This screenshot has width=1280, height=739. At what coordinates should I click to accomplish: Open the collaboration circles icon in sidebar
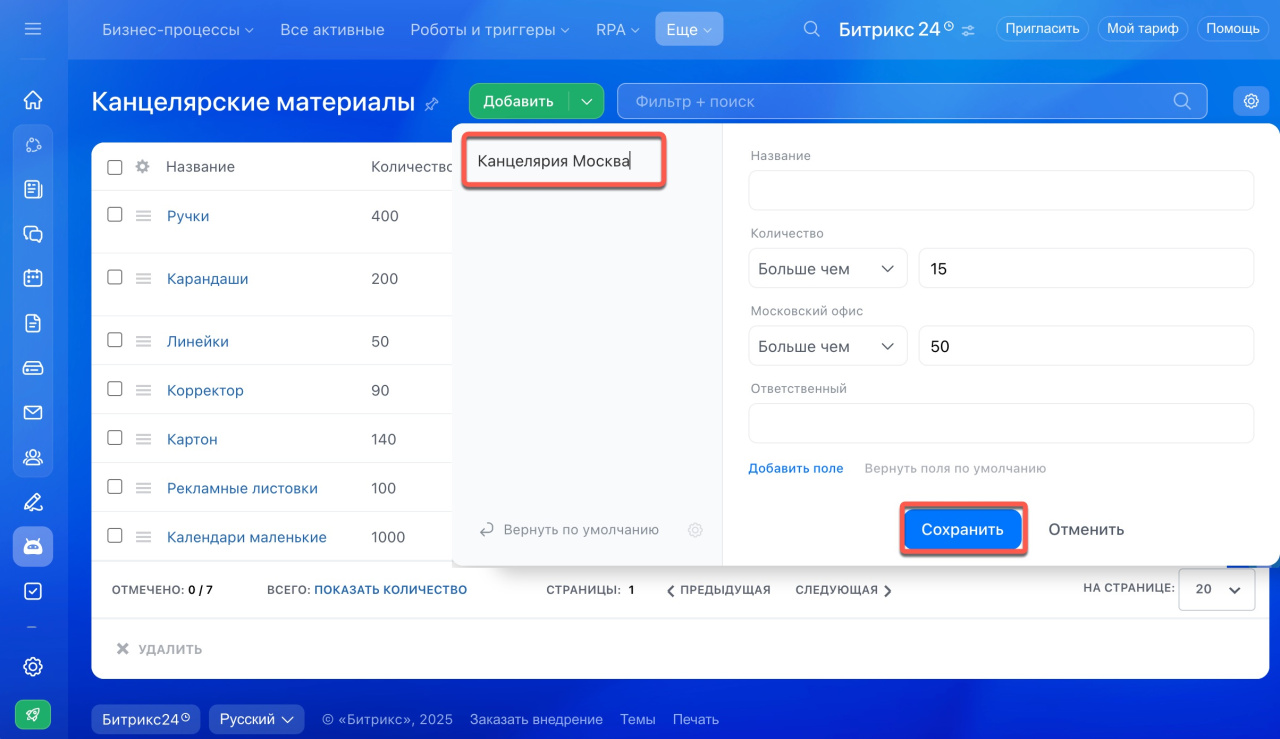(33, 145)
